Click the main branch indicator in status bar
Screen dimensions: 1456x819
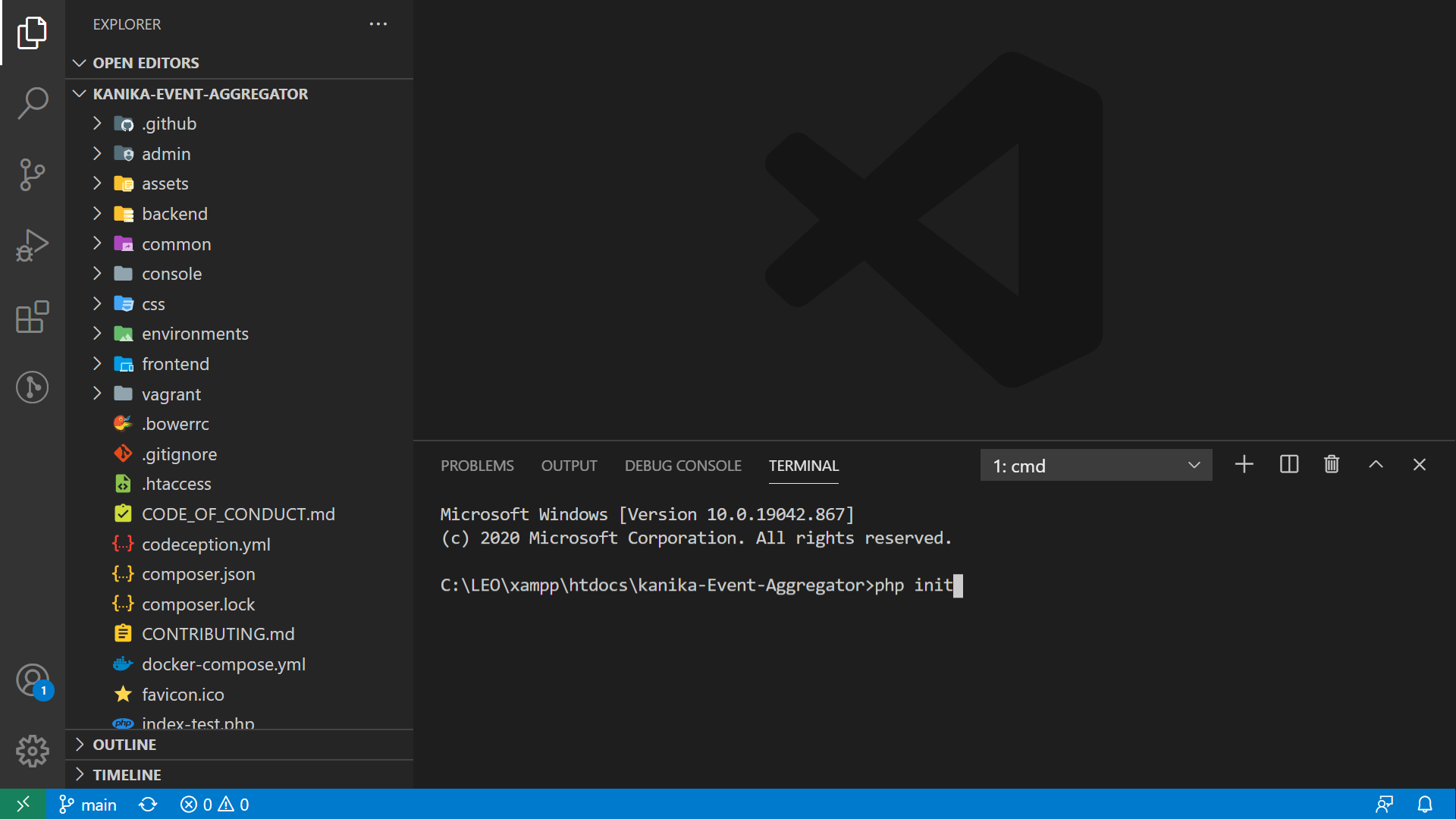[88, 804]
